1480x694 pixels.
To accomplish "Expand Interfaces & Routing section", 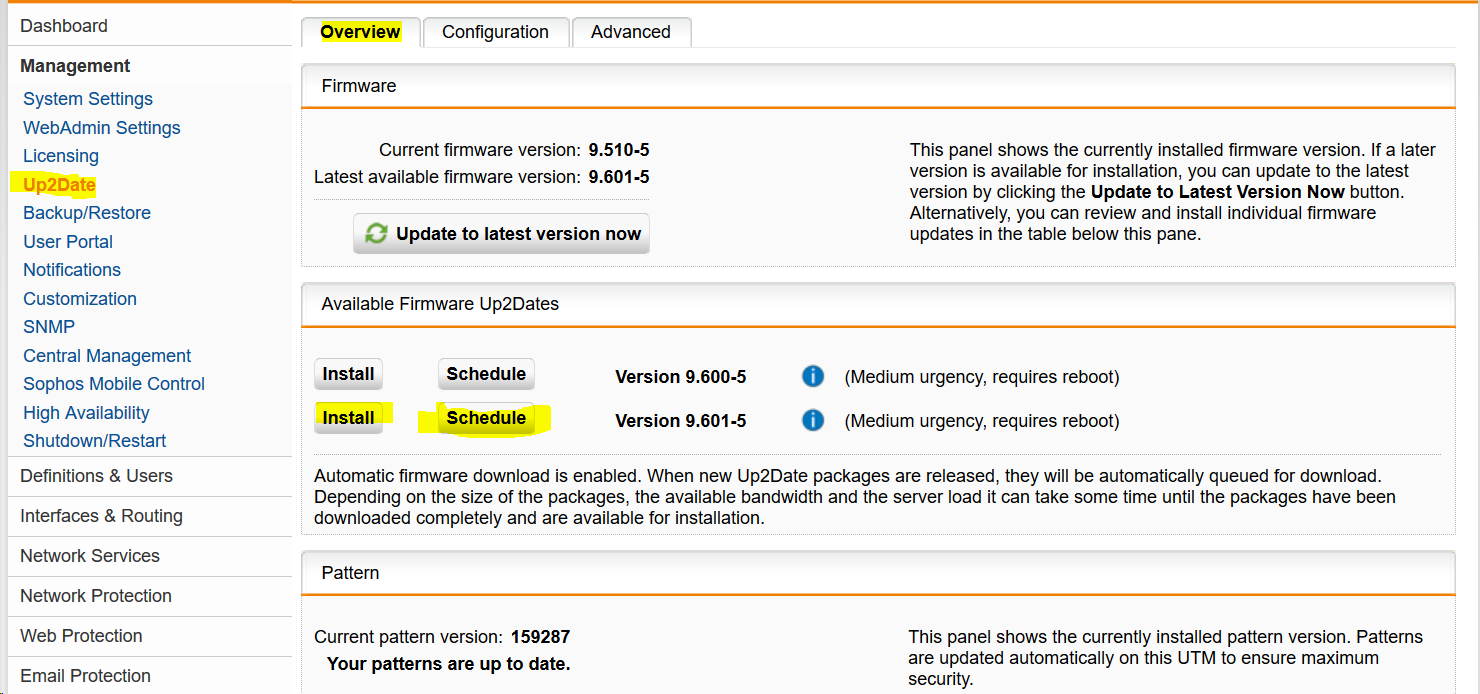I will 101,516.
